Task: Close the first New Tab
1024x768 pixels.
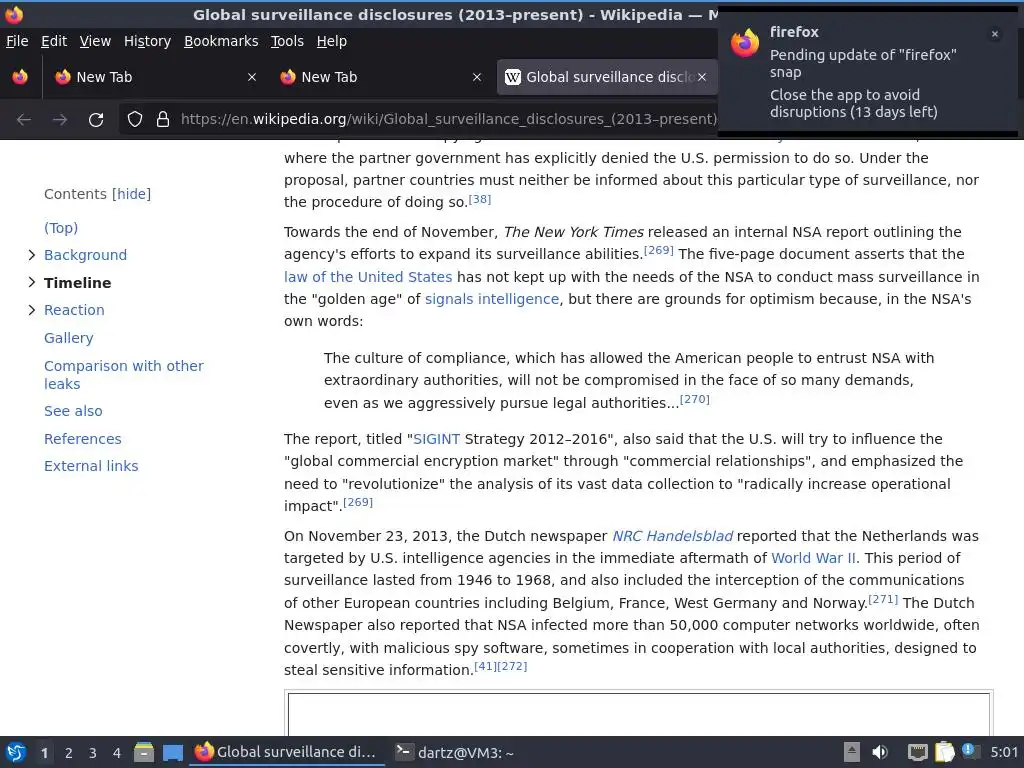Action: tap(251, 77)
